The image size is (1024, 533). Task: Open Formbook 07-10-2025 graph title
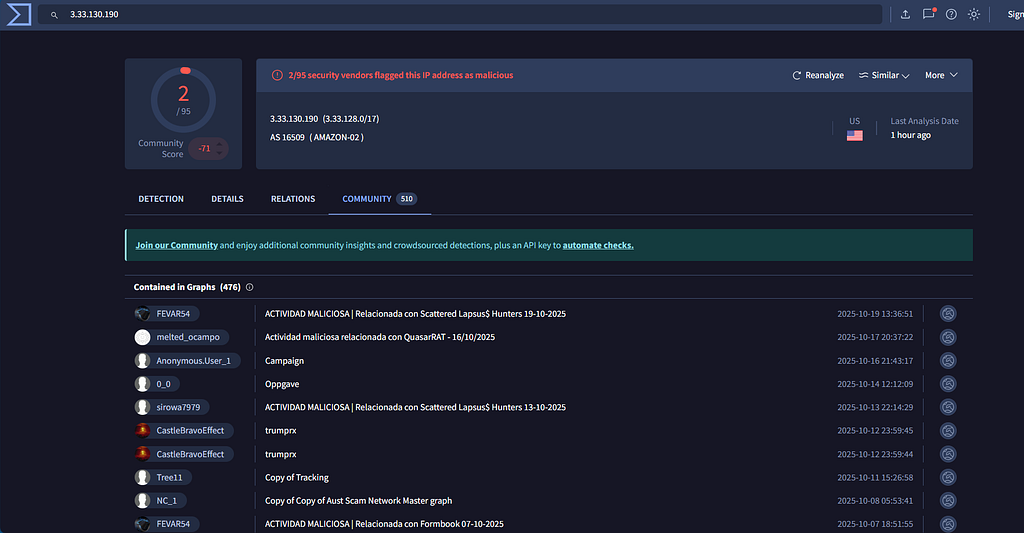pyautogui.click(x=384, y=524)
